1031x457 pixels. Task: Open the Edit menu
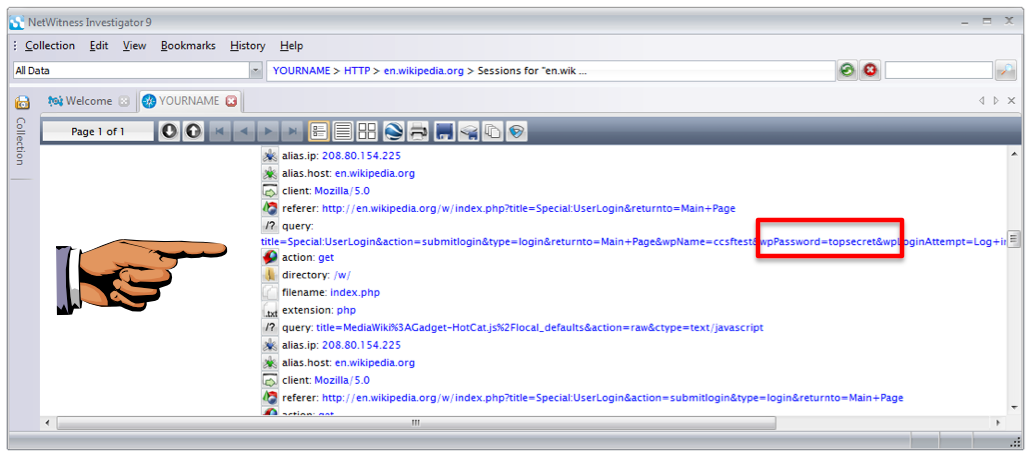coord(99,45)
